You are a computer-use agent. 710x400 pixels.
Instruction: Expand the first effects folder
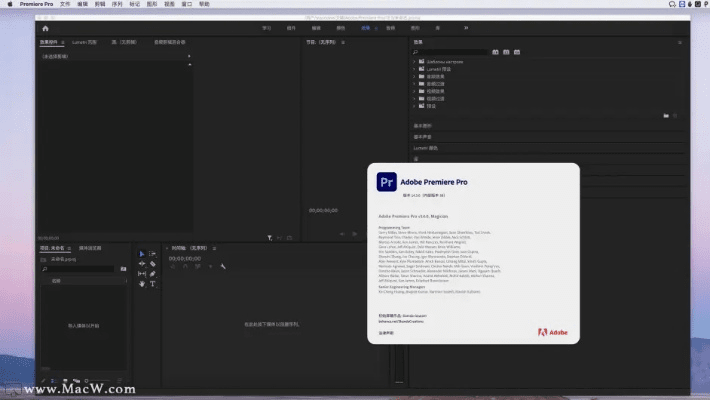(x=414, y=62)
